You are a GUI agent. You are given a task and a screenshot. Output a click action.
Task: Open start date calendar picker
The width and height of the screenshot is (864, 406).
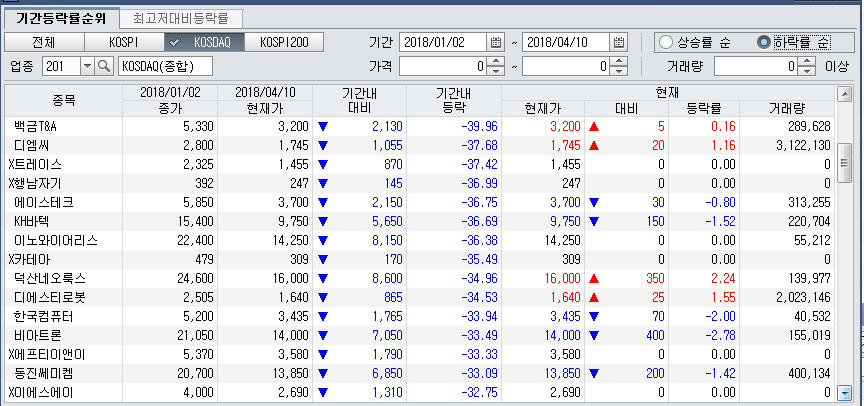tap(495, 42)
